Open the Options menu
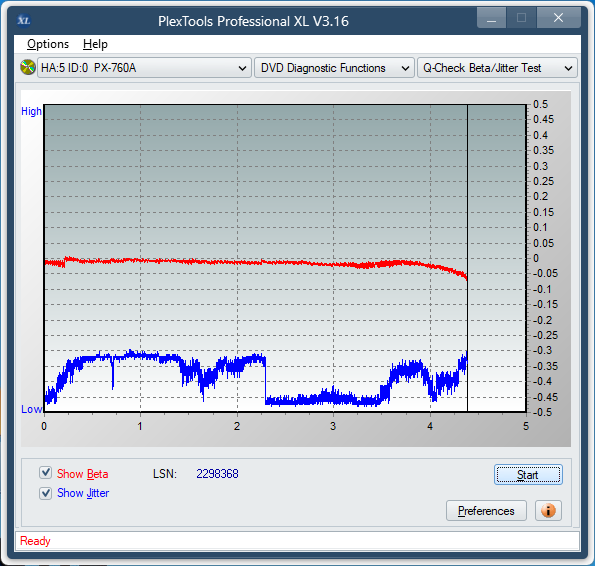 point(48,44)
